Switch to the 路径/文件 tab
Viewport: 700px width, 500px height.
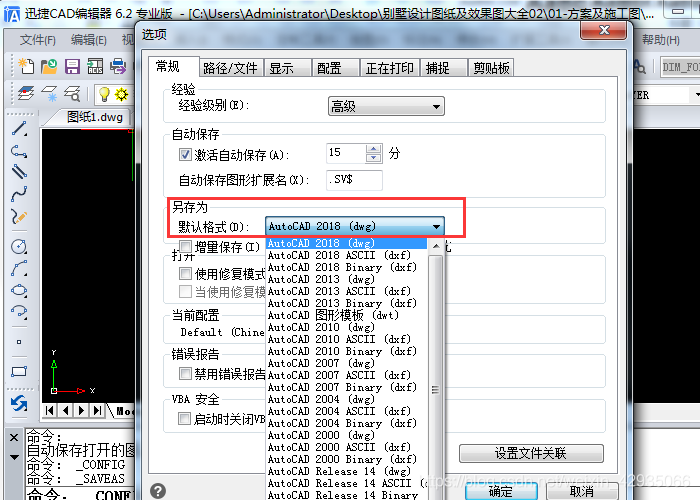pos(230,68)
